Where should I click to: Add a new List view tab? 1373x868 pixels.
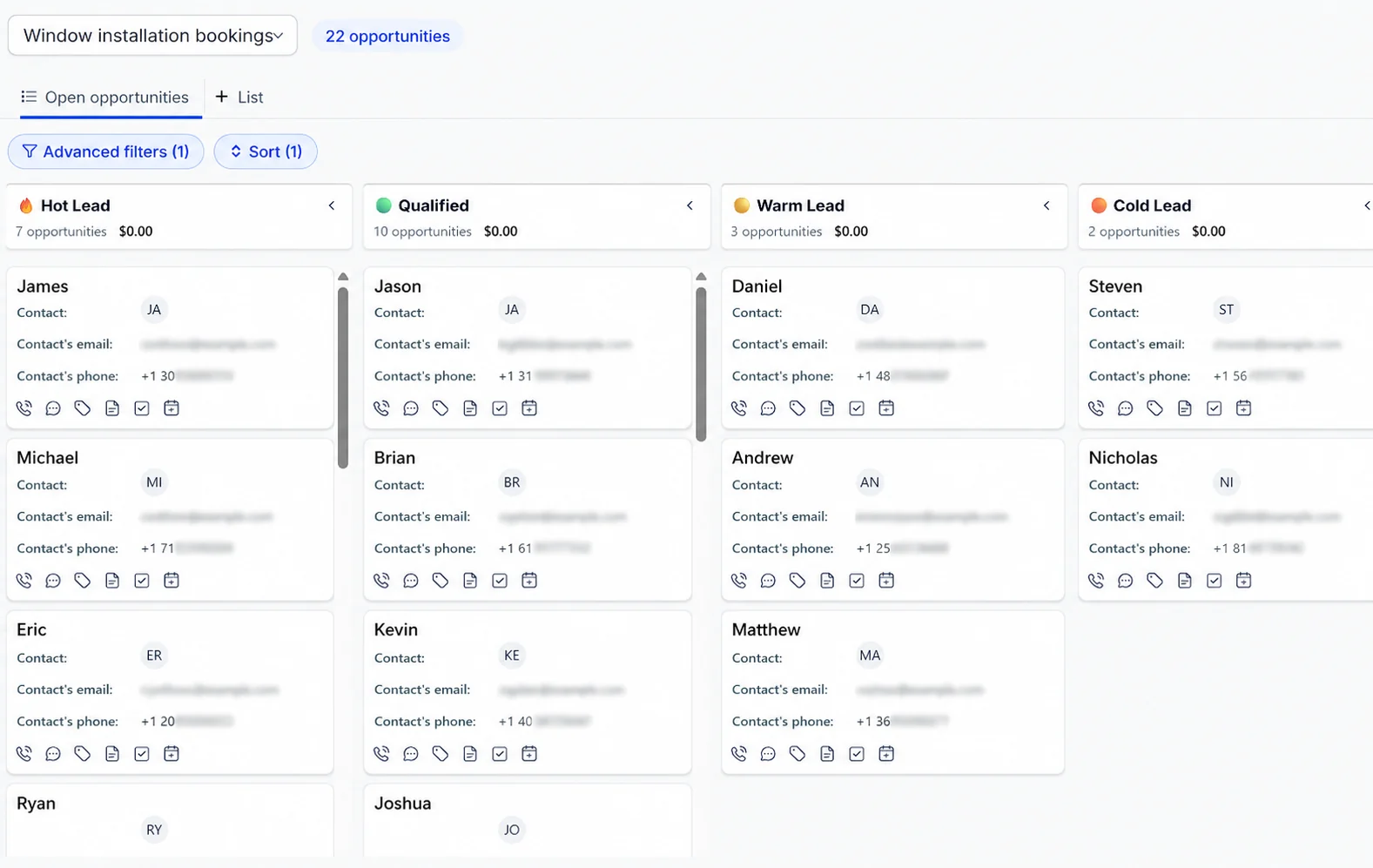pos(239,98)
